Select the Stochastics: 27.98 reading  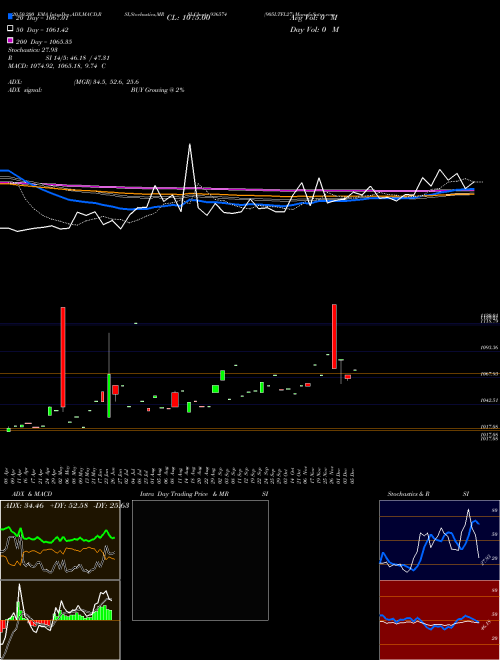(33, 50)
